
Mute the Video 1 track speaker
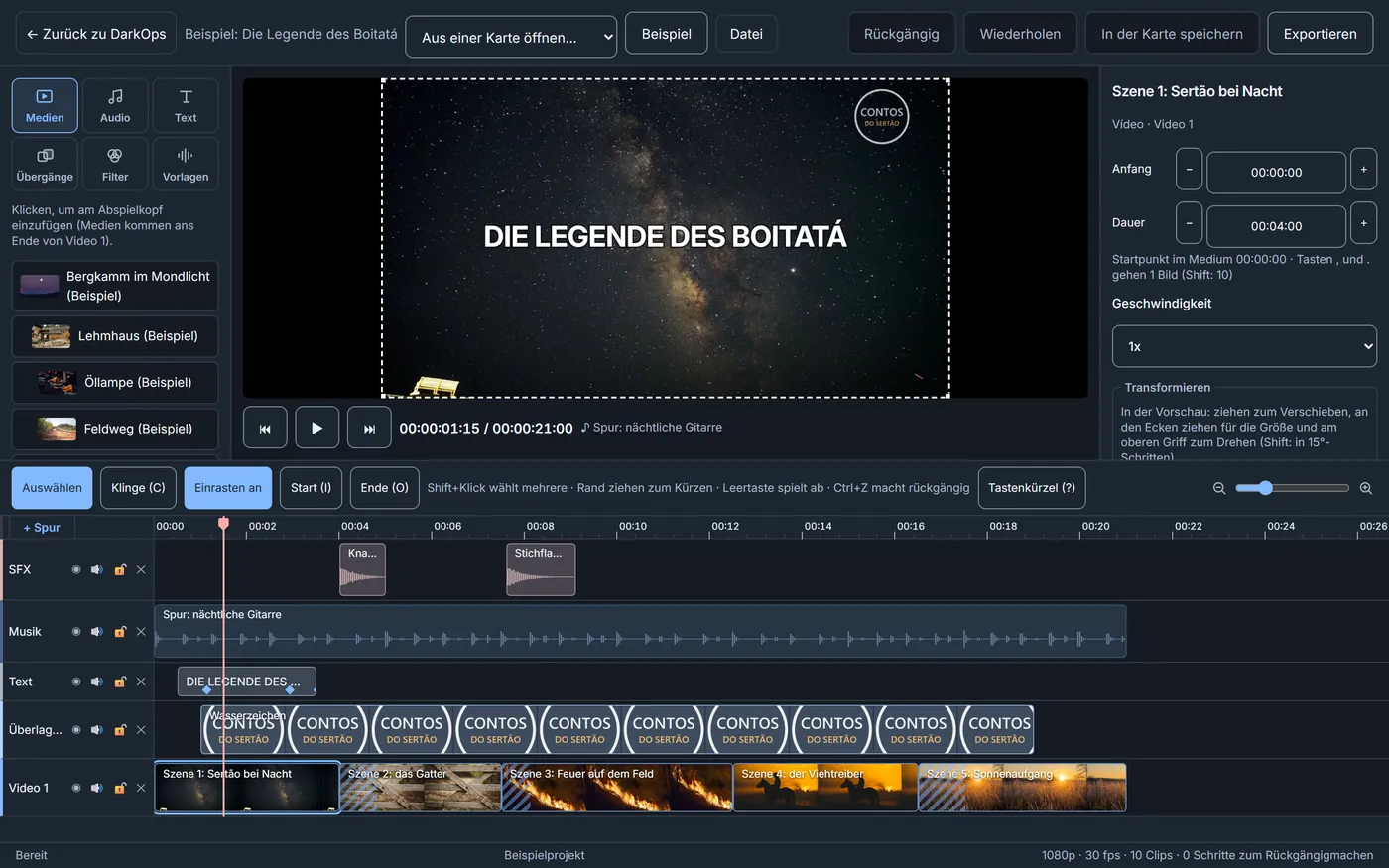click(x=97, y=788)
